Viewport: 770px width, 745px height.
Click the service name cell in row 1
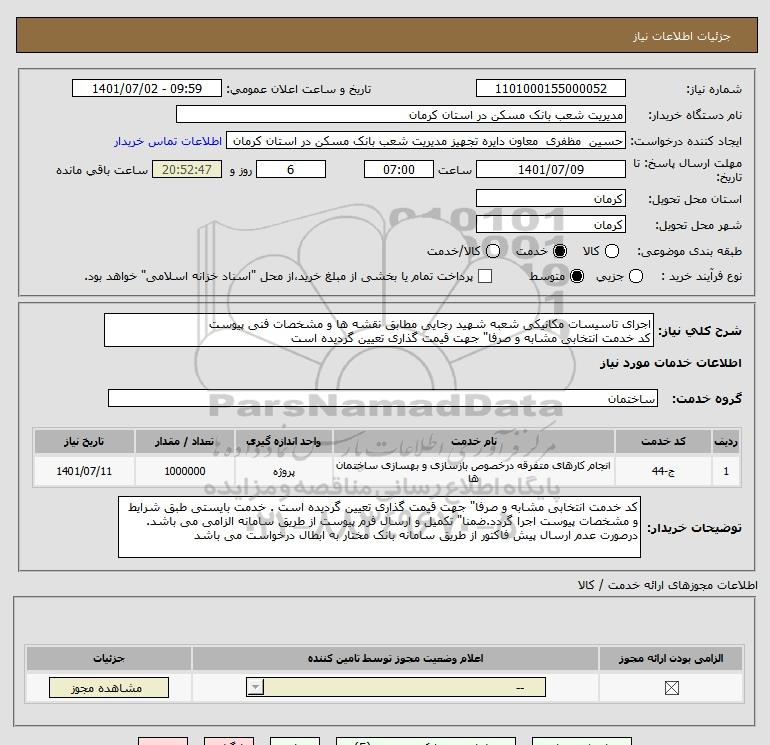point(473,471)
